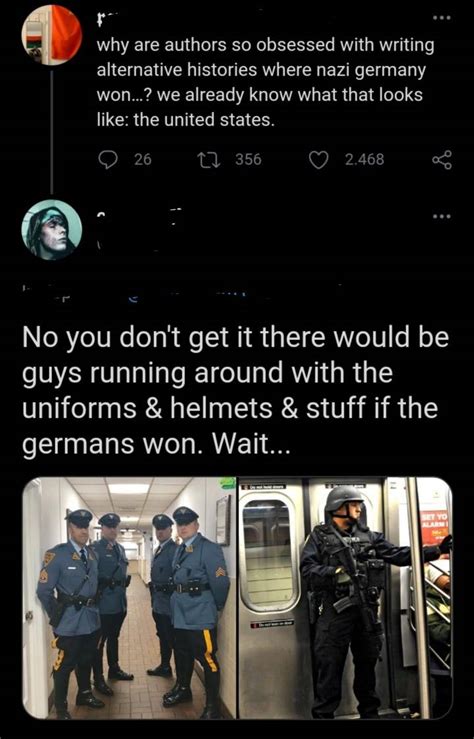Screen dimensions: 474x739
Task: Open the share icon on the first tweet
Action: [x=441, y=160]
